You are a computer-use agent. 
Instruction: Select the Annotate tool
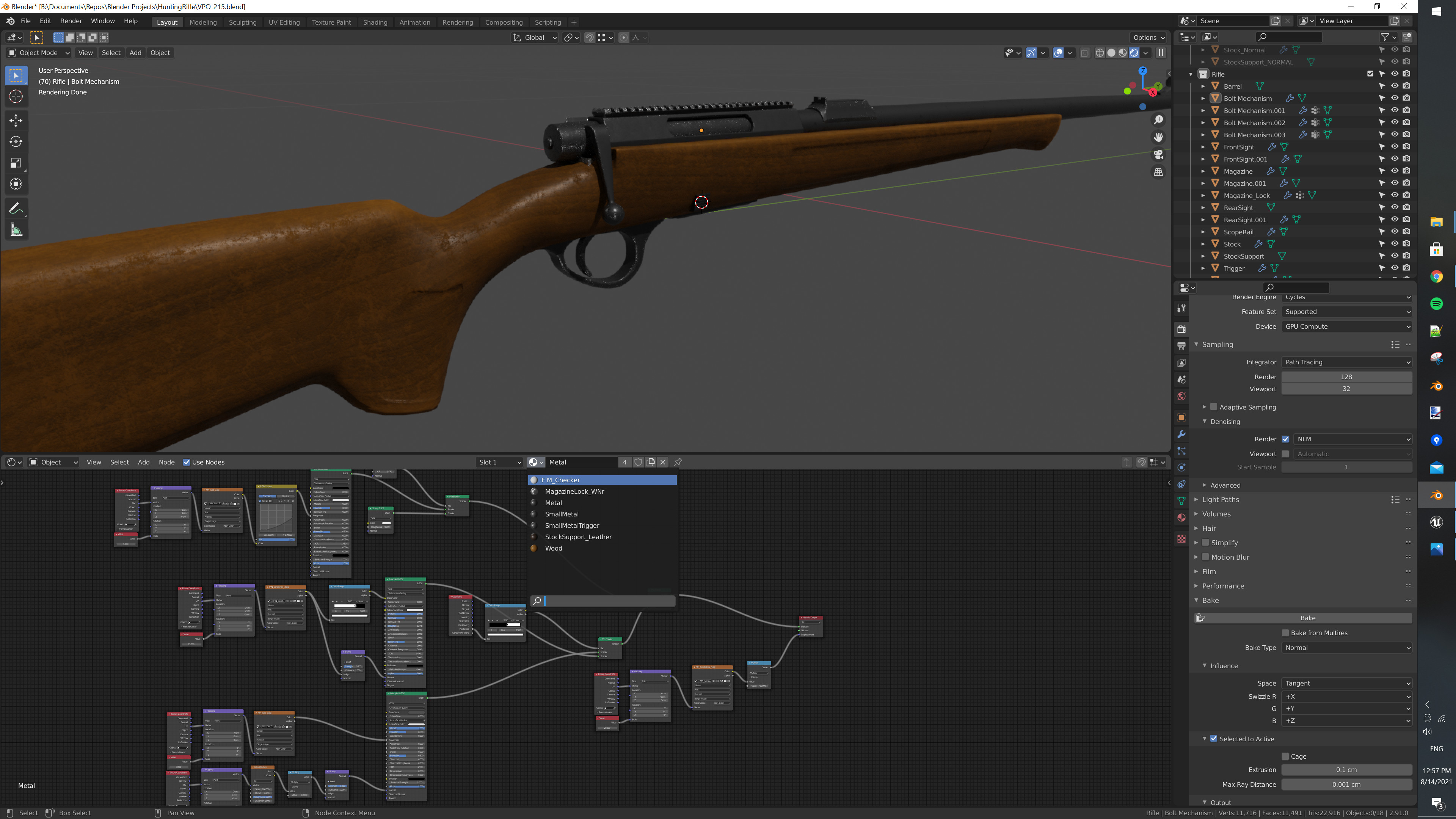pos(16,208)
